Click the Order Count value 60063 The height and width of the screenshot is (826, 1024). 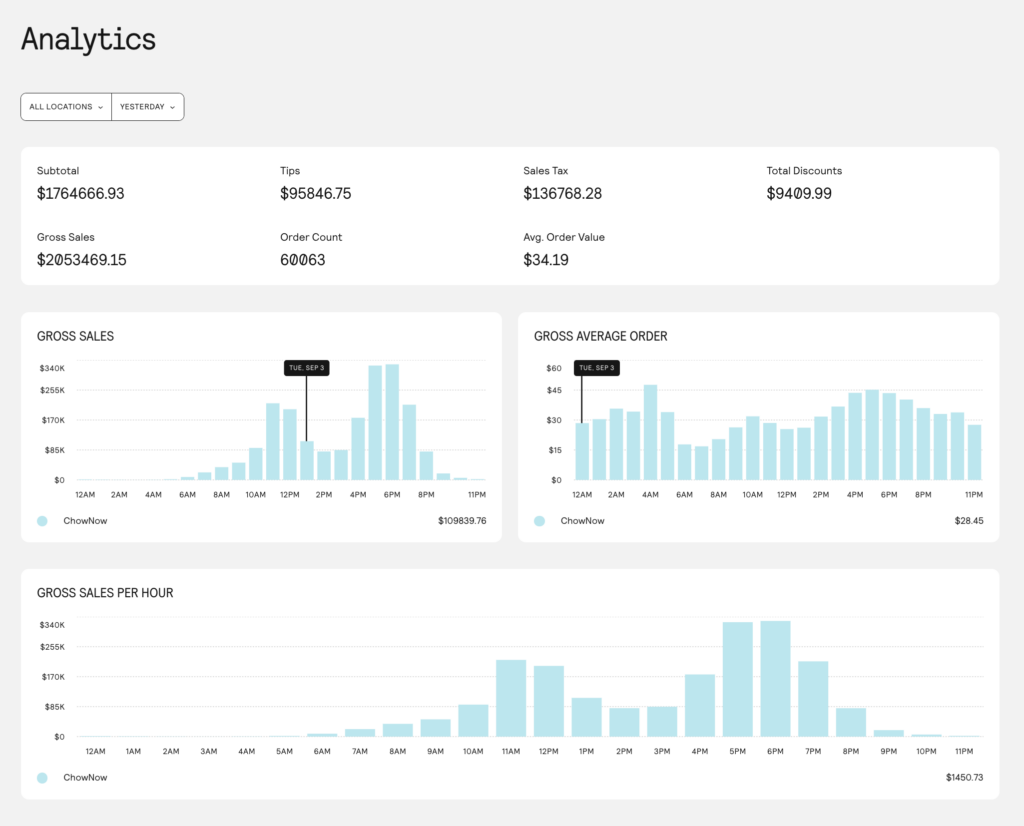point(303,260)
